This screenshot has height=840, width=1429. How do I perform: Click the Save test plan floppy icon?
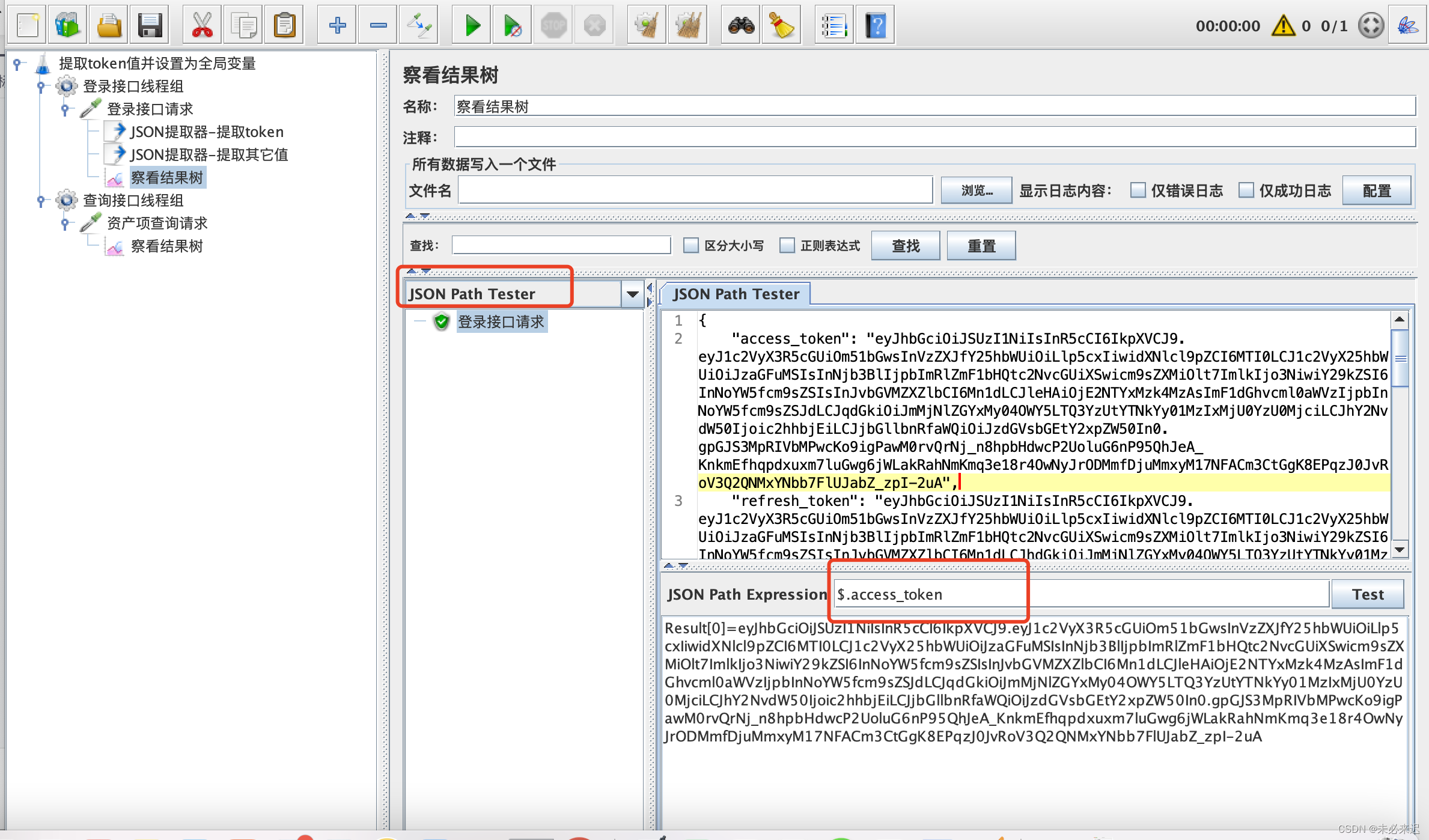(150, 25)
